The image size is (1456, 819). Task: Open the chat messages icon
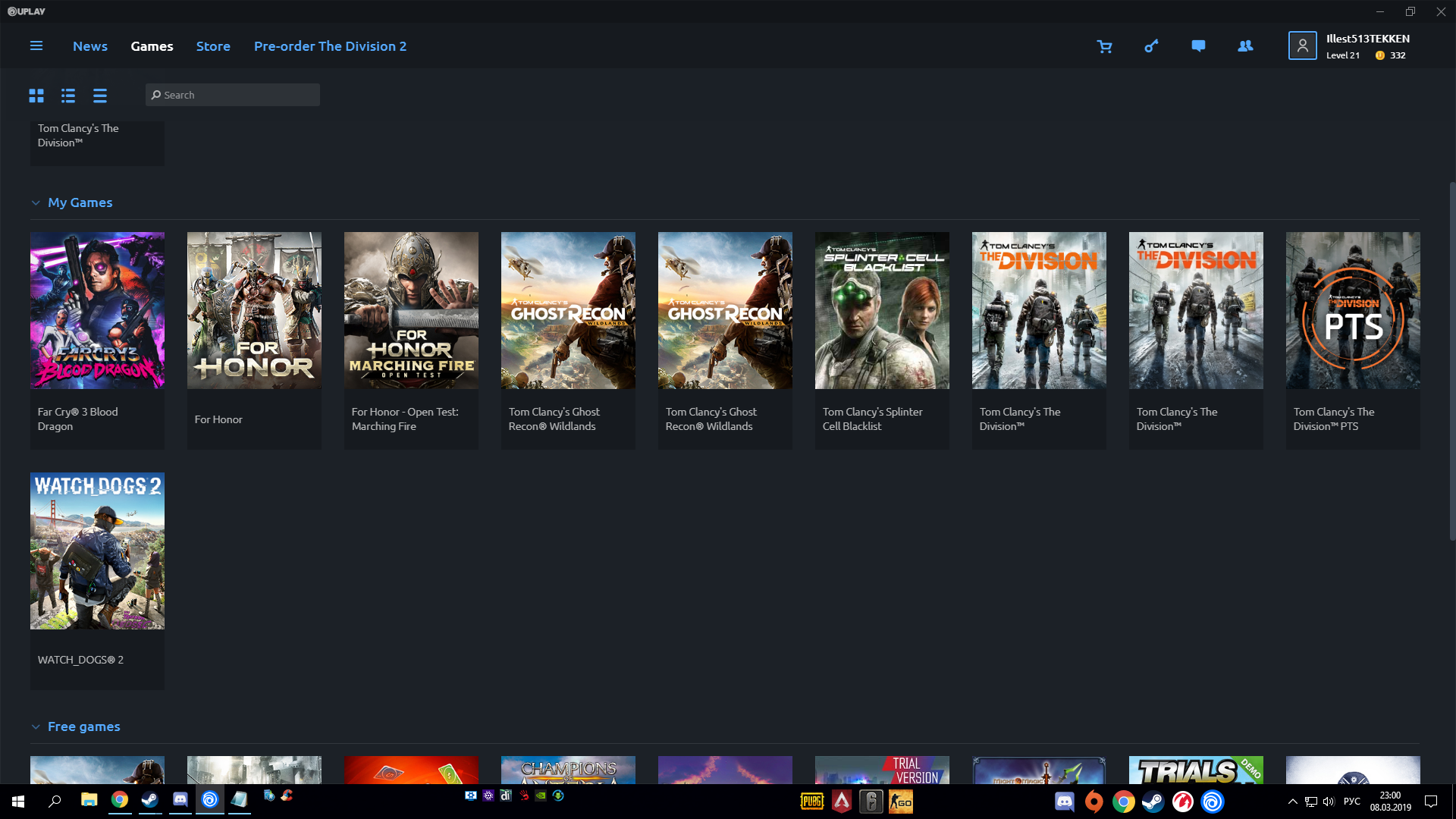(x=1198, y=46)
